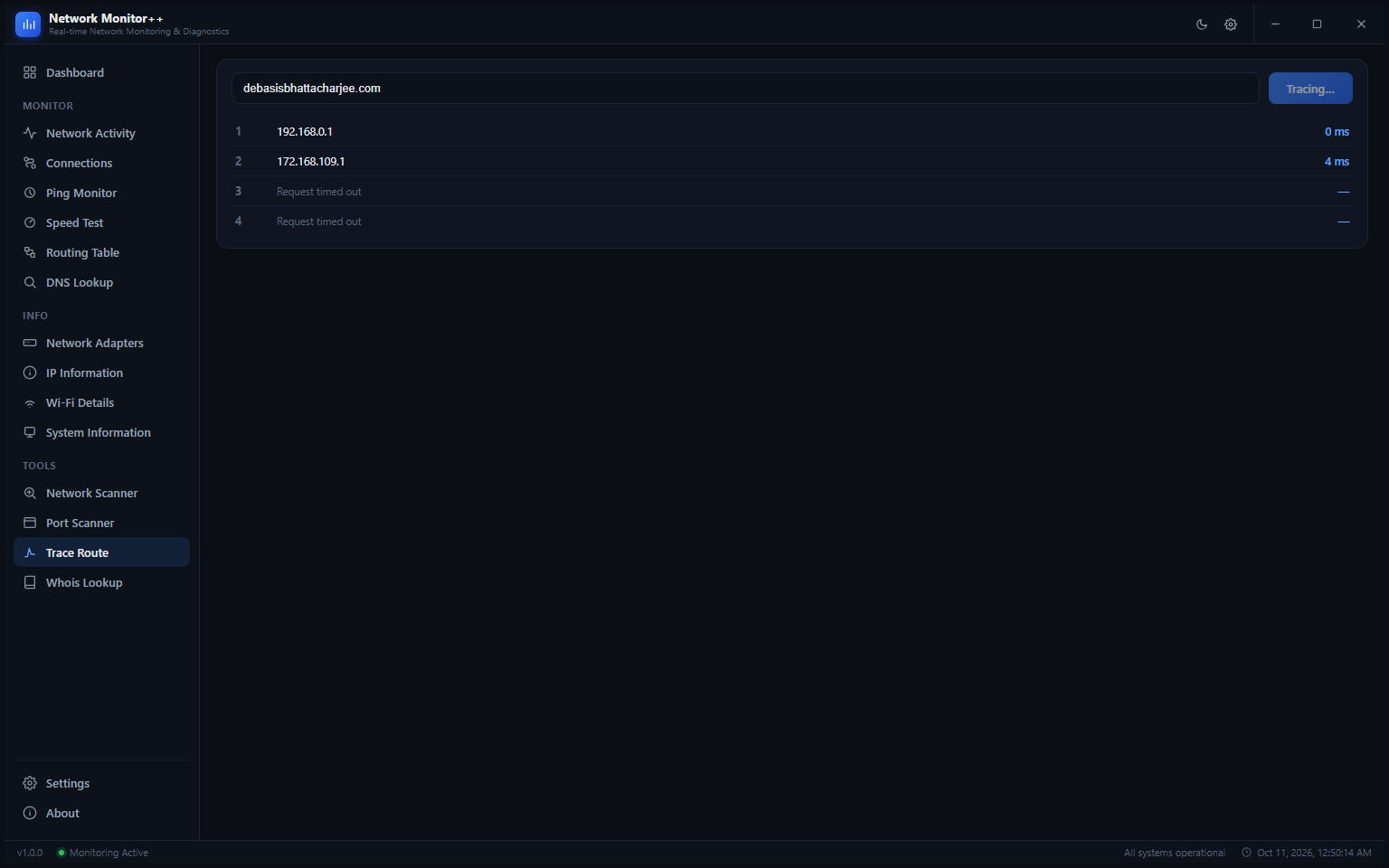Click the Port Scanner icon
This screenshot has width=1389, height=868.
30,523
